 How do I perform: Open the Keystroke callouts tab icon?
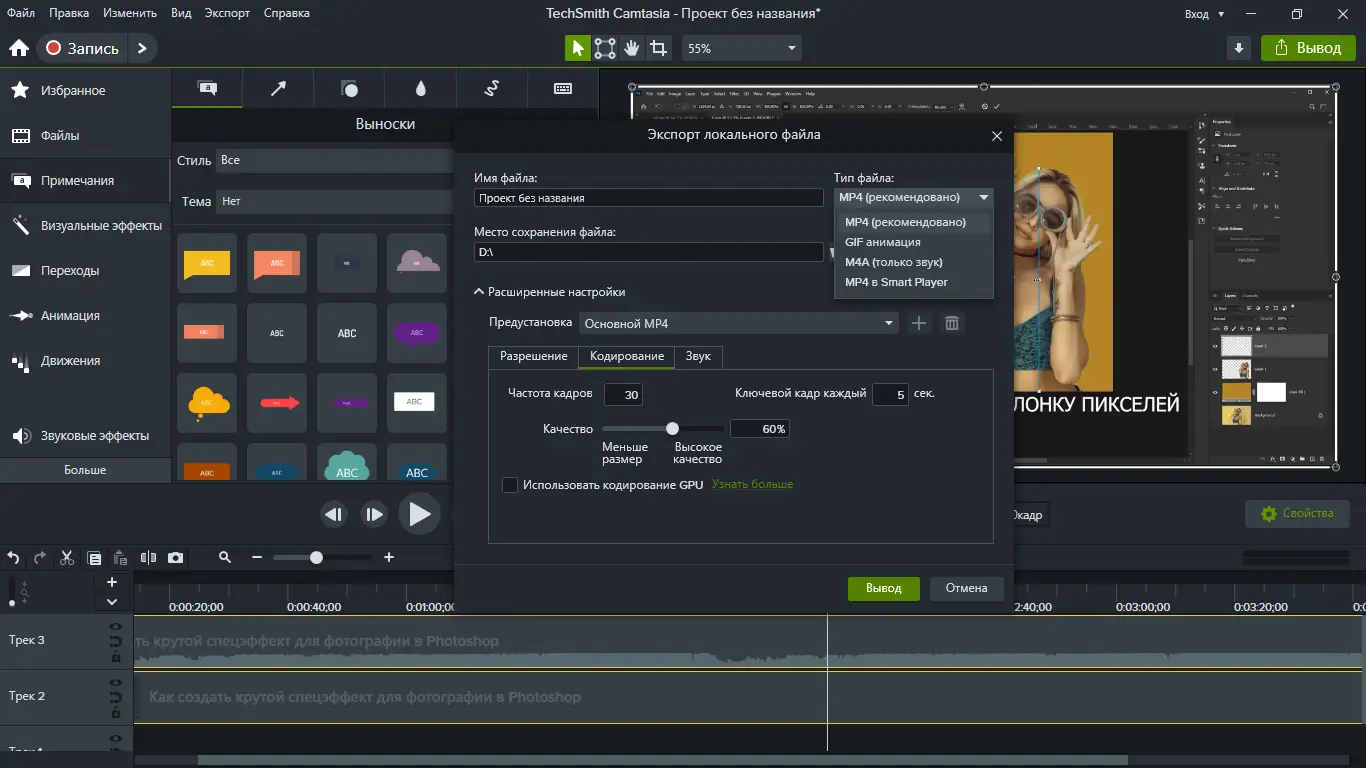(x=562, y=89)
